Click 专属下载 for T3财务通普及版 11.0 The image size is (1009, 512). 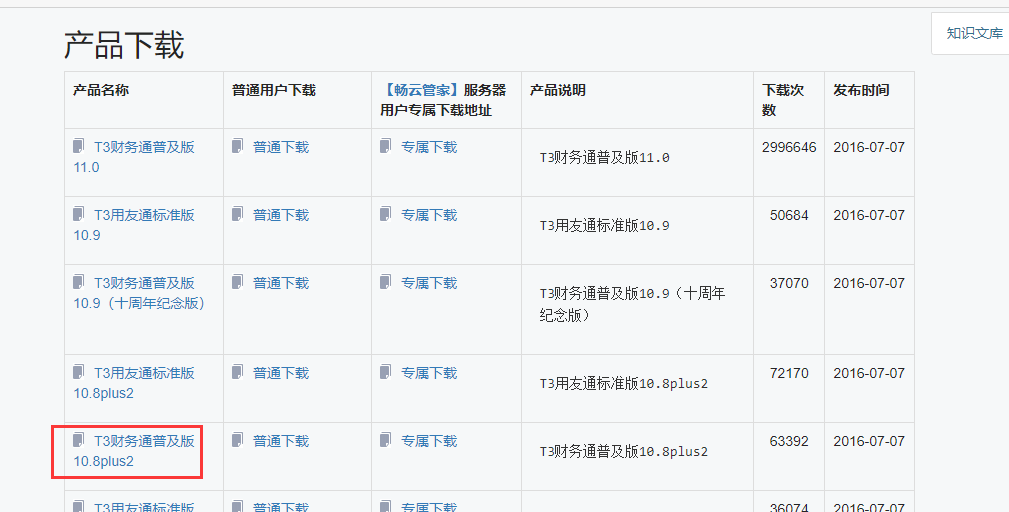tap(429, 147)
